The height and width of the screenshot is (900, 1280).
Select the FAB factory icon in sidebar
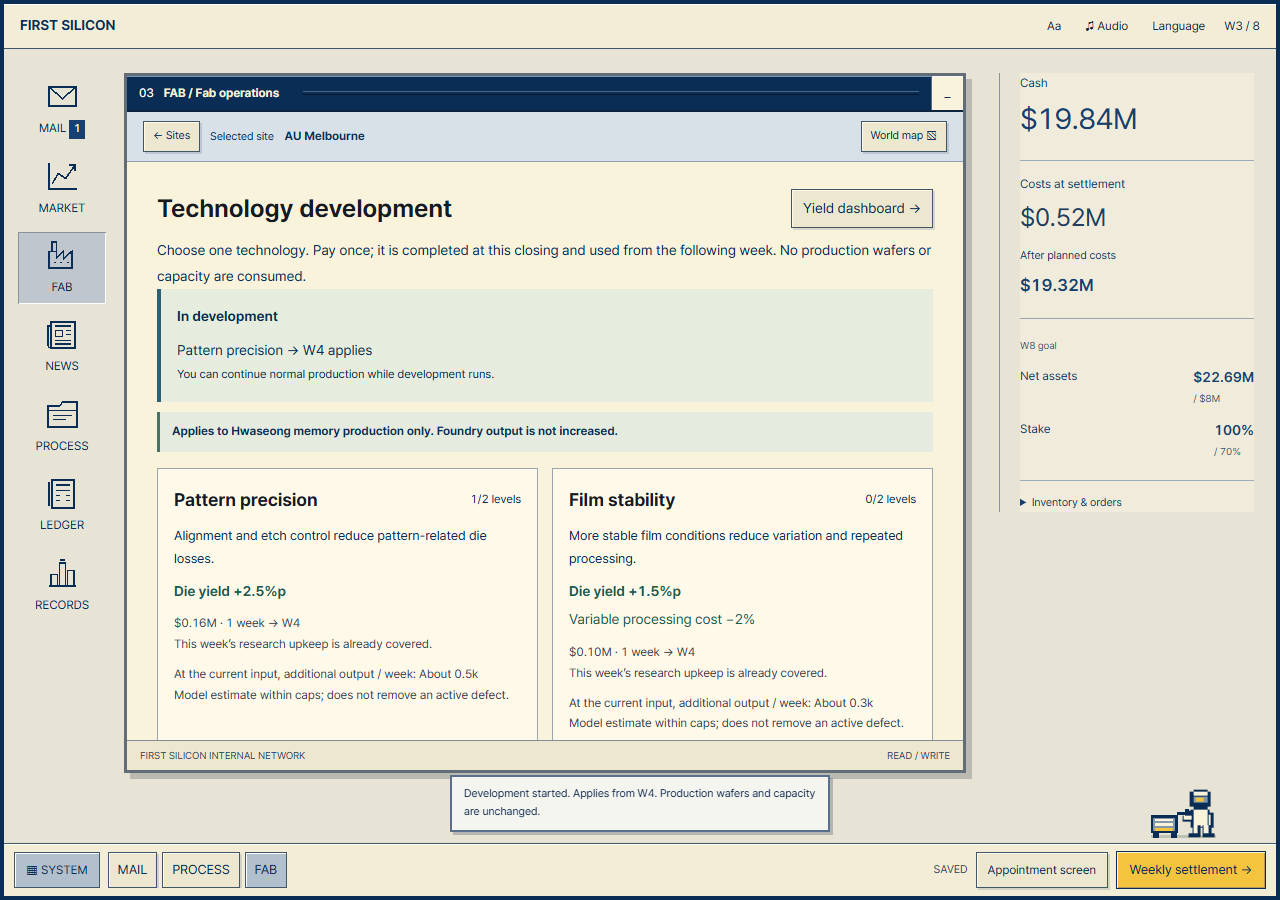(62, 255)
